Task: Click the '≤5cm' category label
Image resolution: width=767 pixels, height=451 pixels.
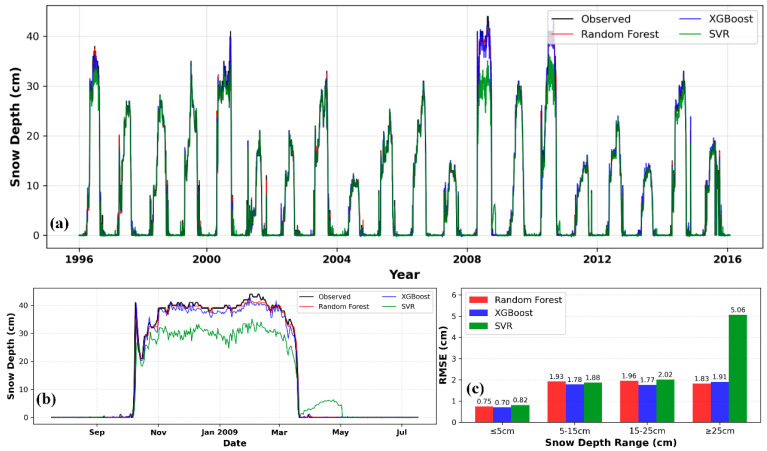Action: (x=502, y=431)
